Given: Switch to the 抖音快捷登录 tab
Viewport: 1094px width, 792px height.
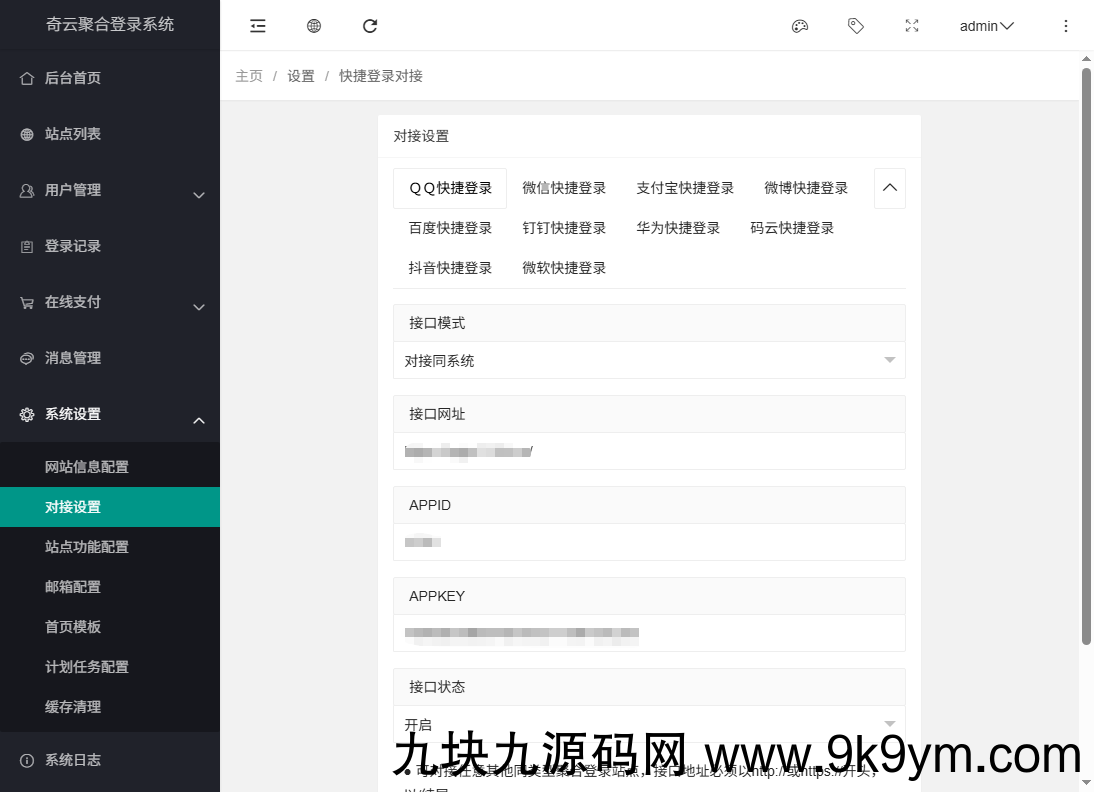Looking at the screenshot, I should [450, 268].
